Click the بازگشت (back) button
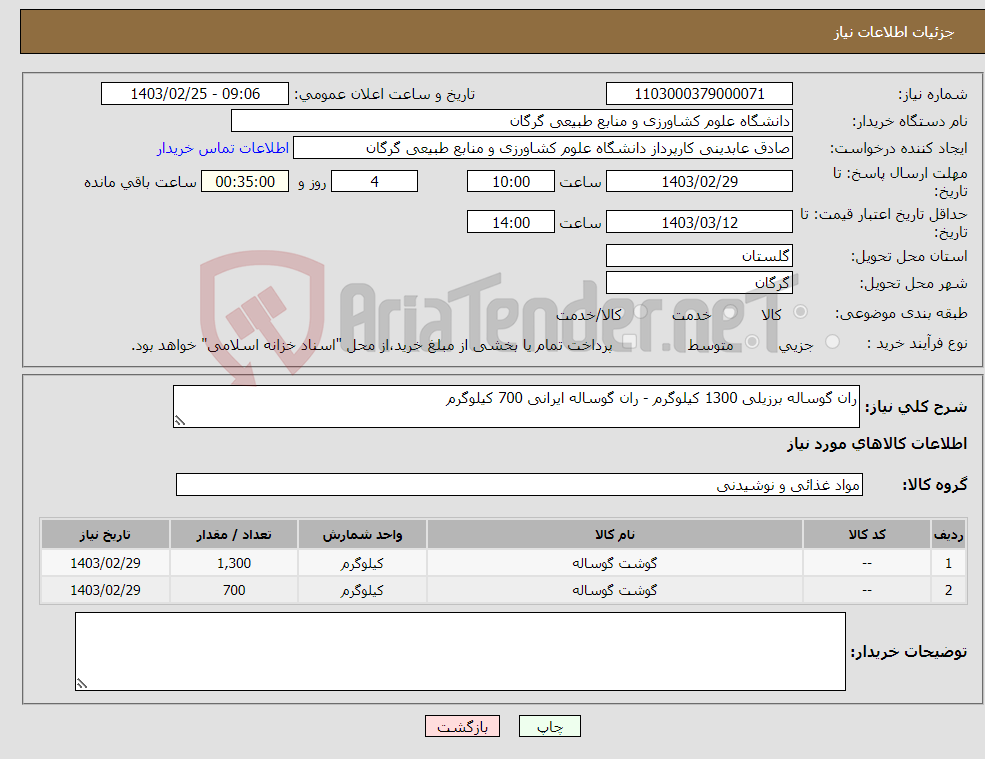 [462, 726]
